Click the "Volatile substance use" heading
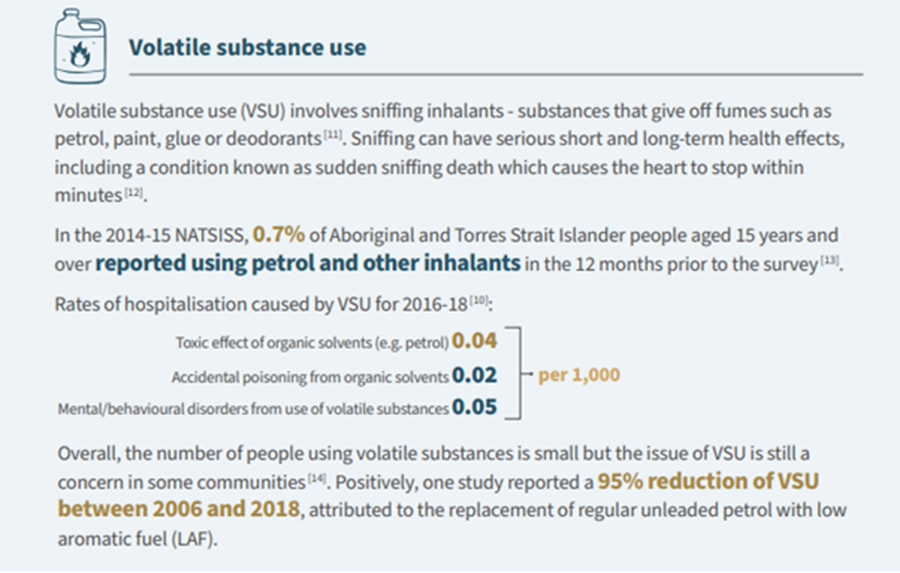 point(247,47)
